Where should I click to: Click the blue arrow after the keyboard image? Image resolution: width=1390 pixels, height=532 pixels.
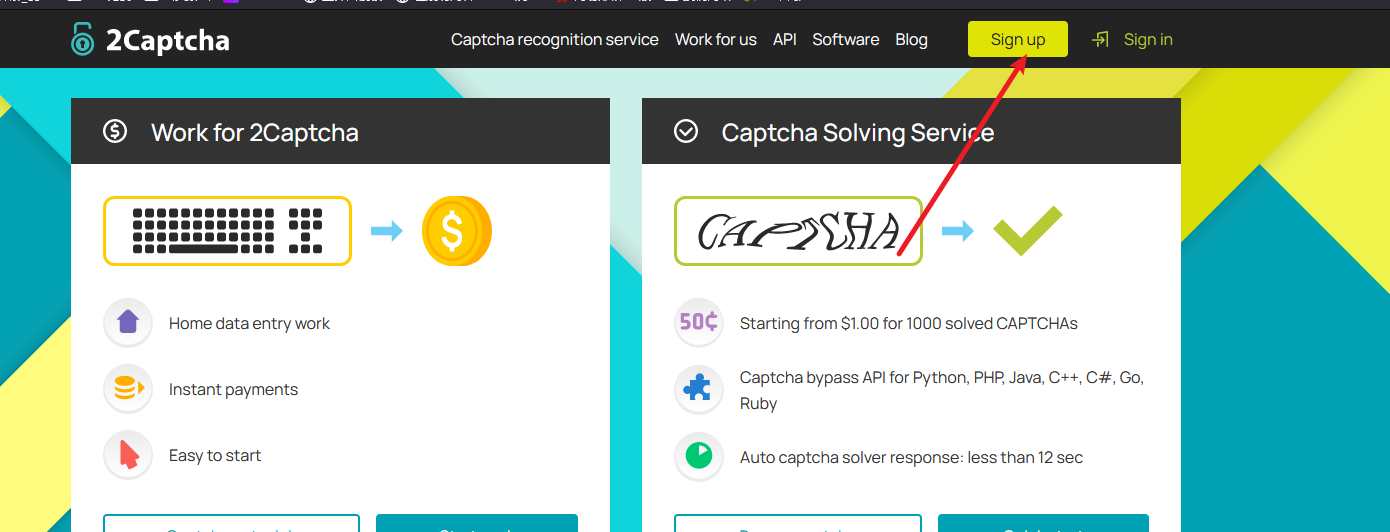[x=387, y=231]
